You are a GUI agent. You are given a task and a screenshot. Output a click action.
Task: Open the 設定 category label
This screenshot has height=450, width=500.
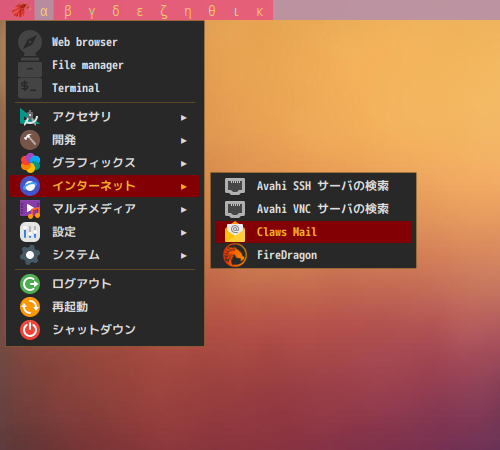64,232
